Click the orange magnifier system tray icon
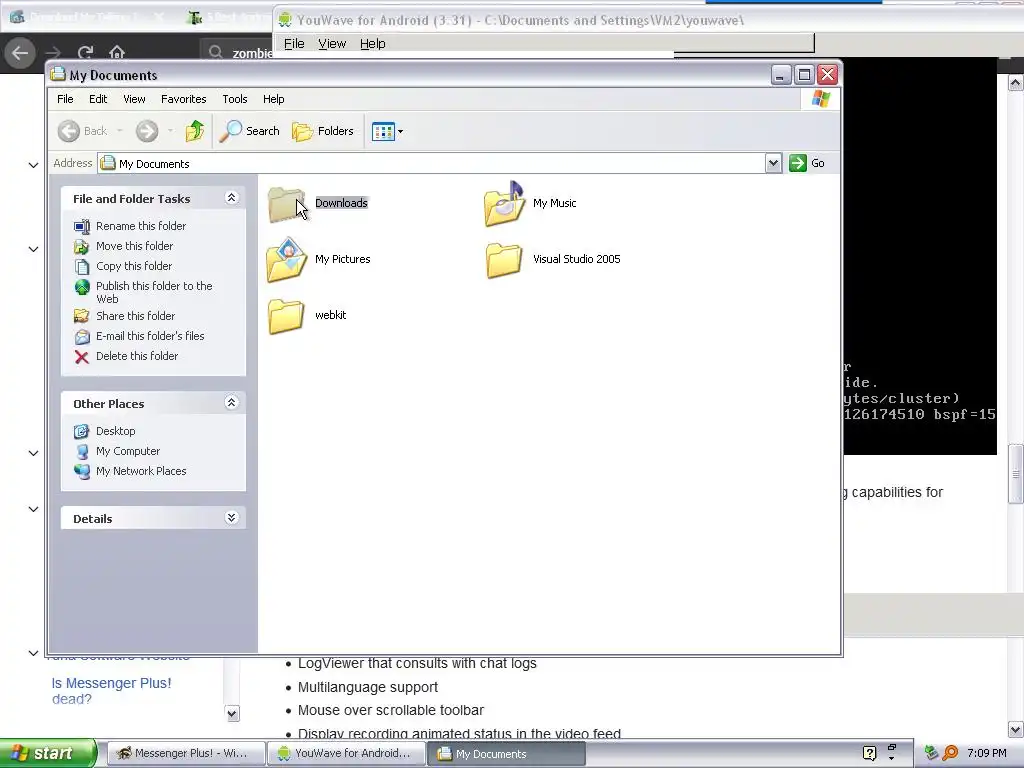Viewport: 1024px width, 768px height. [x=950, y=754]
